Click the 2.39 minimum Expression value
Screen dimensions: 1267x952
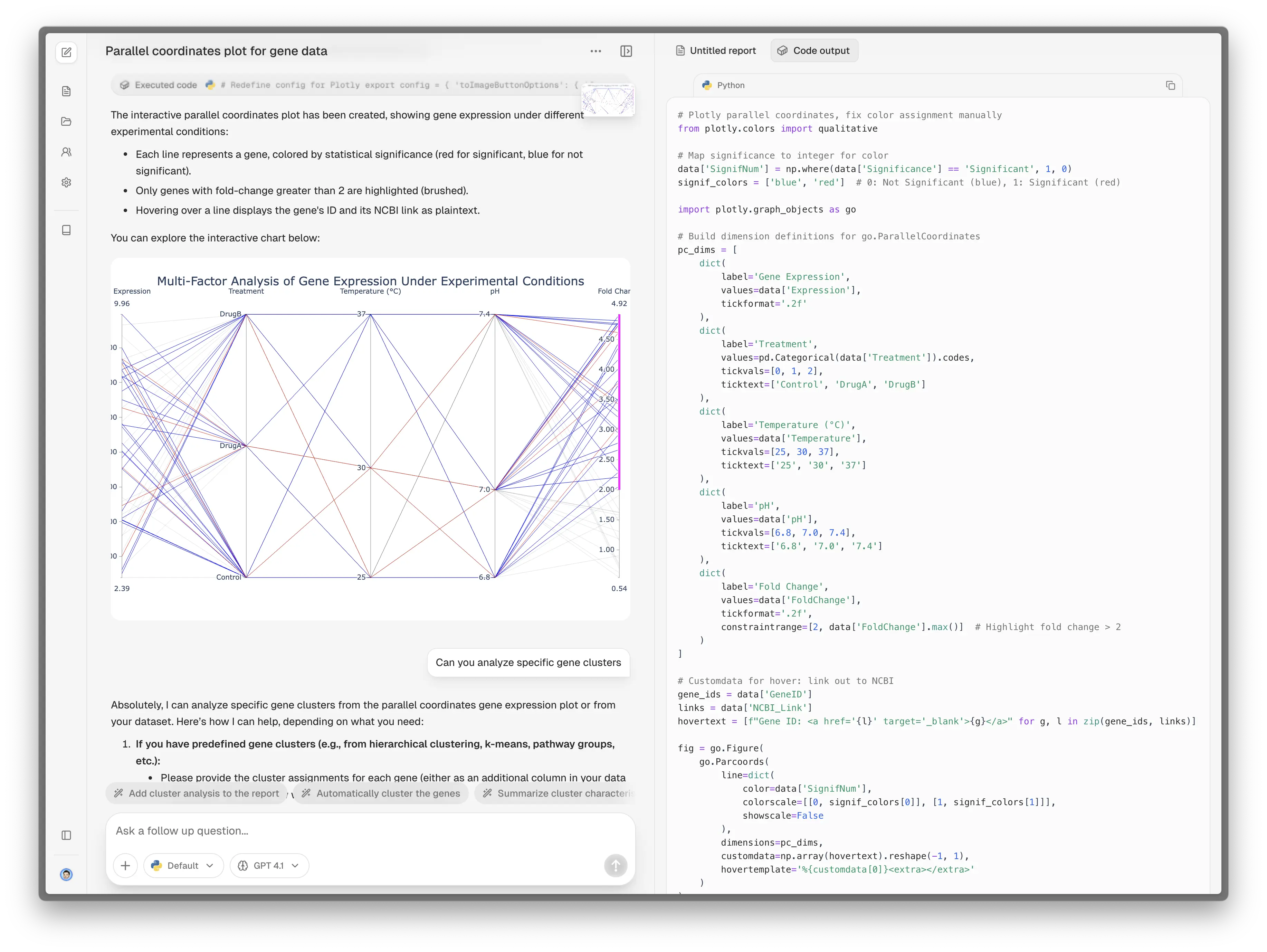(122, 588)
